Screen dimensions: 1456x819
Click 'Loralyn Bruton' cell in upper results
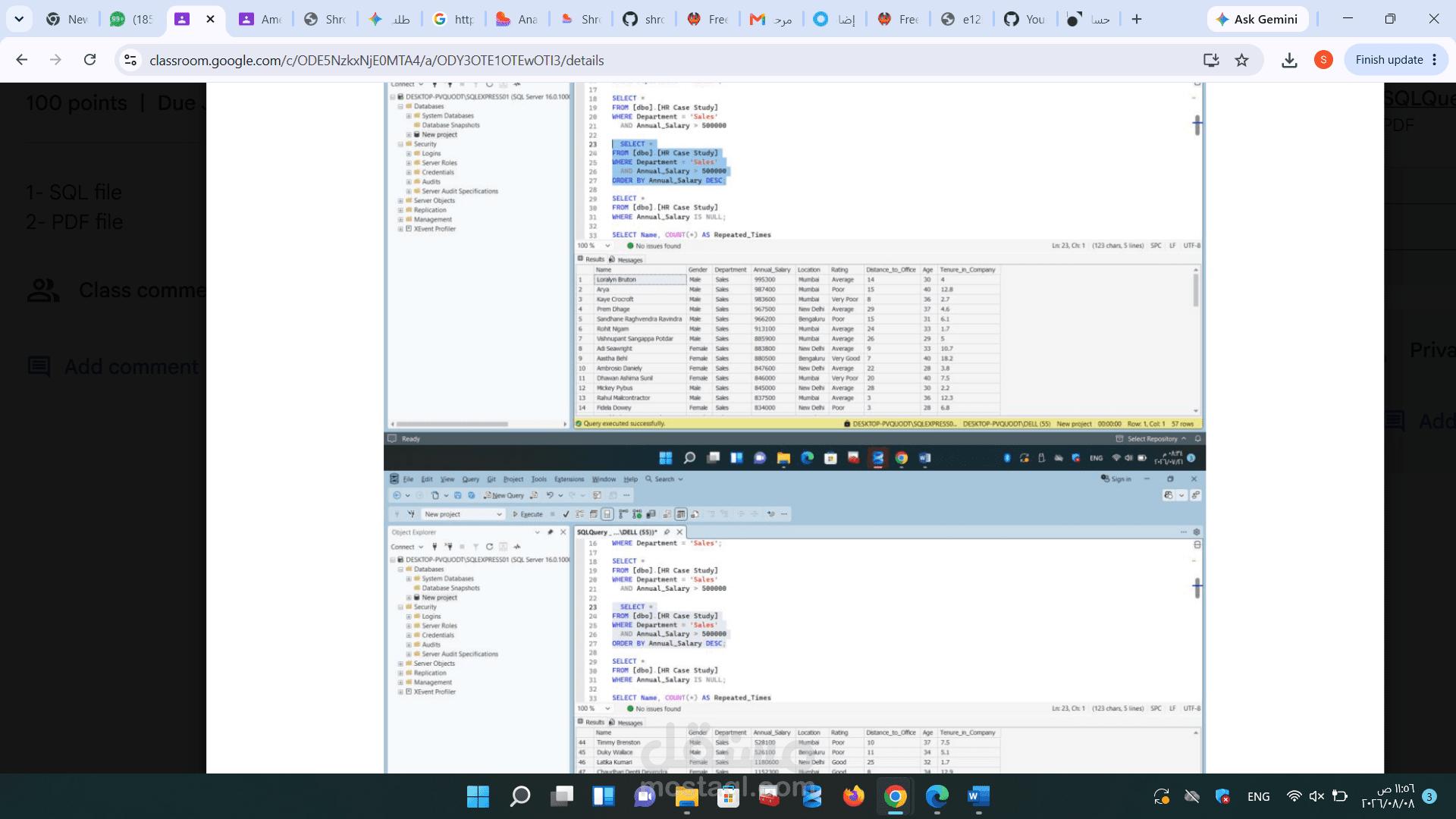click(640, 280)
